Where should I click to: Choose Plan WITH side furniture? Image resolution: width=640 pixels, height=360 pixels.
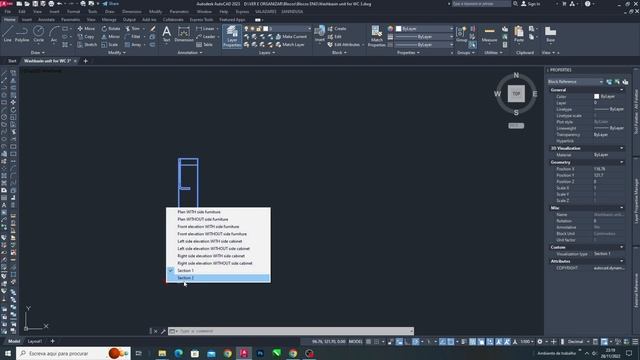(218, 212)
